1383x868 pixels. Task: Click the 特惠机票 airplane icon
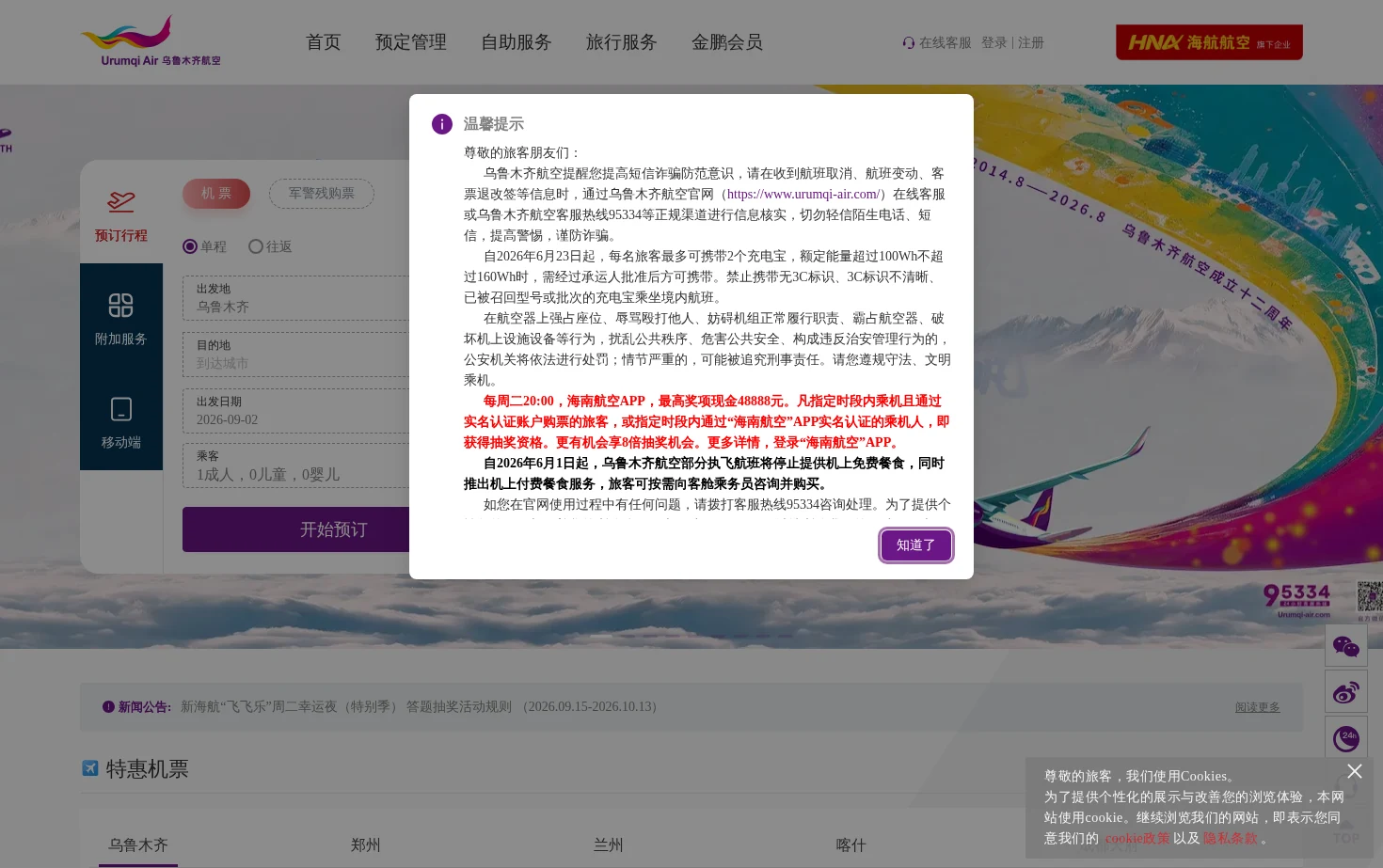[x=90, y=768]
